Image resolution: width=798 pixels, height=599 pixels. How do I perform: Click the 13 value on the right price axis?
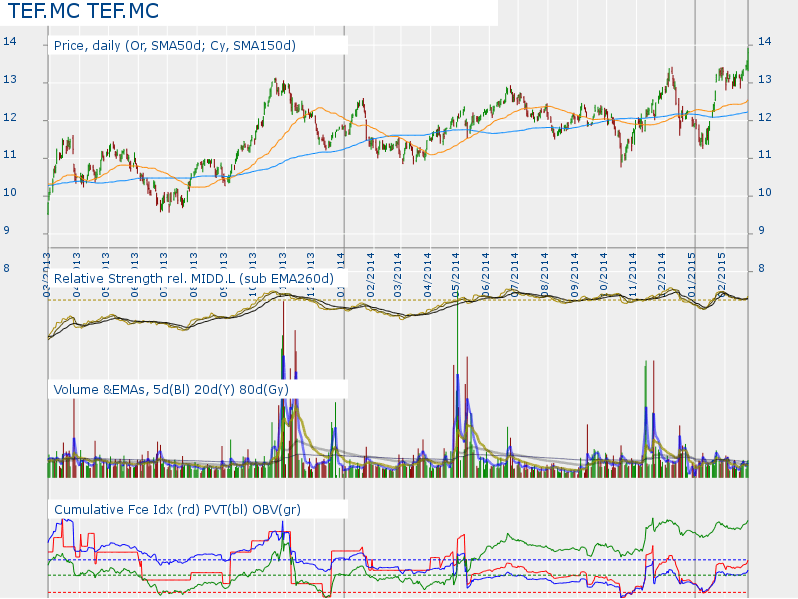pyautogui.click(x=764, y=79)
